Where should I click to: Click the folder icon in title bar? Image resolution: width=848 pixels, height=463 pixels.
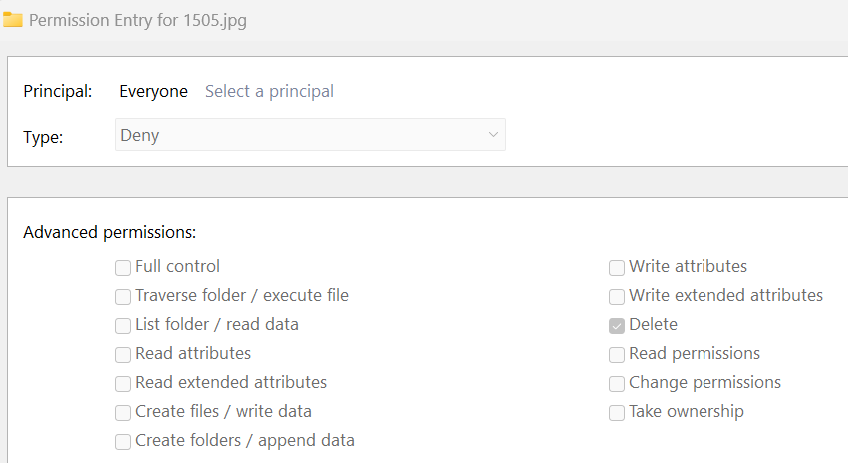(x=12, y=20)
